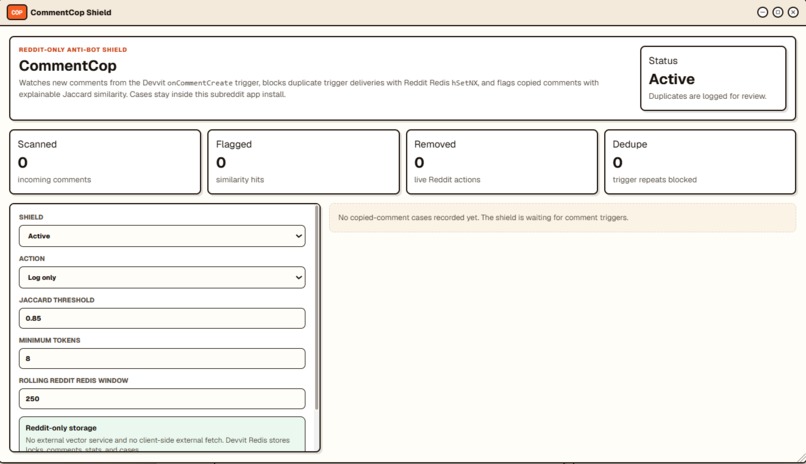806x464 pixels.
Task: Click the Minimum Tokens field showing 8
Action: coord(162,358)
